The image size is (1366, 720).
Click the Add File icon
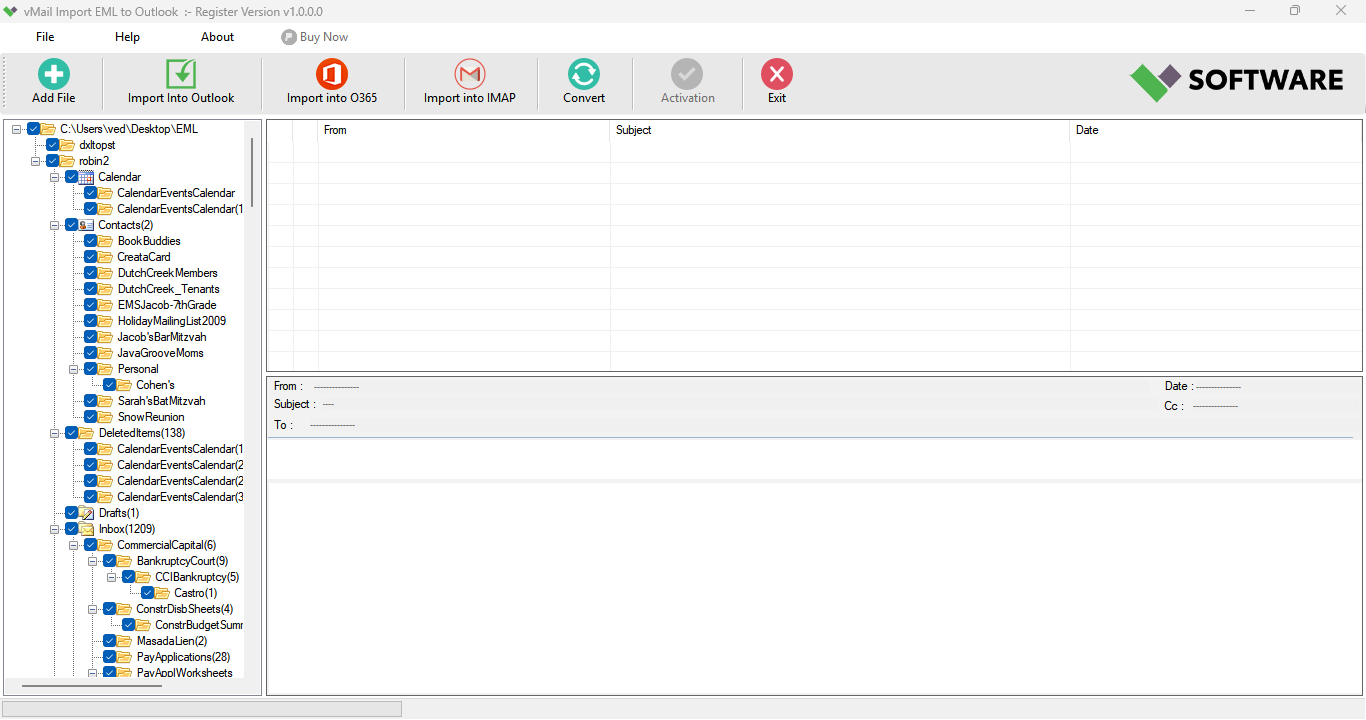pos(54,74)
